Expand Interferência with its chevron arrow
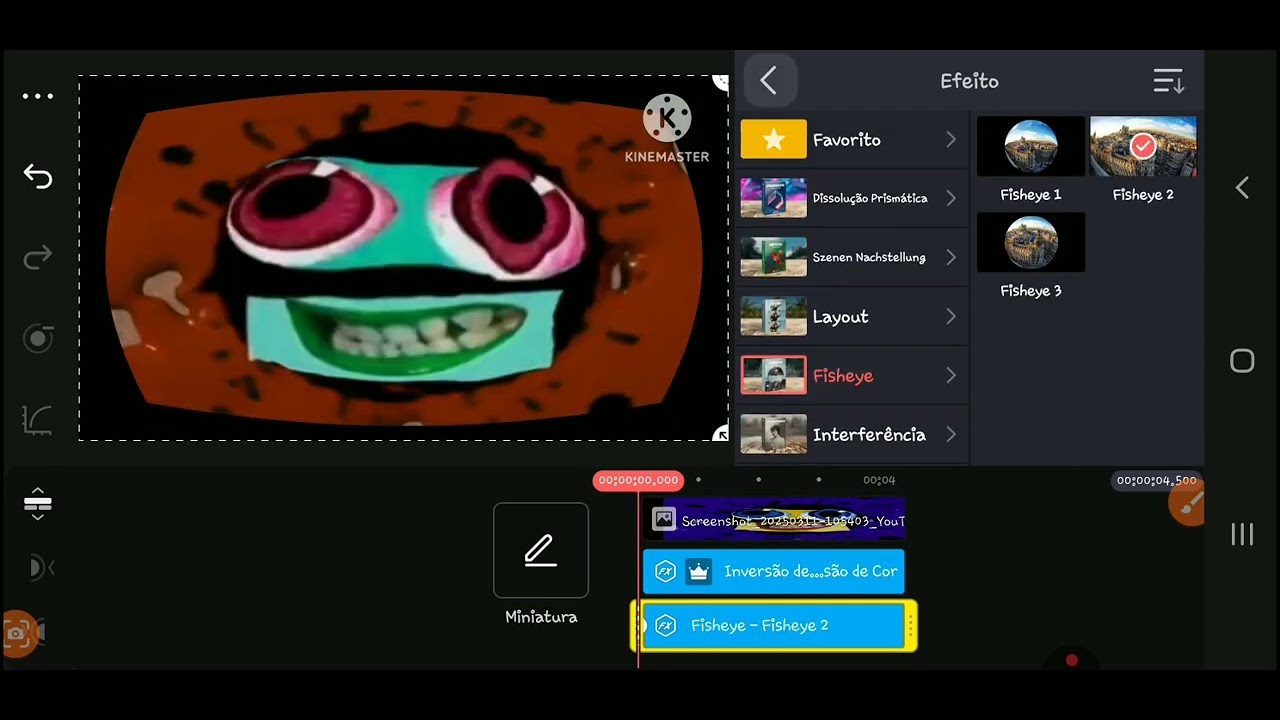The image size is (1280, 720). (951, 435)
